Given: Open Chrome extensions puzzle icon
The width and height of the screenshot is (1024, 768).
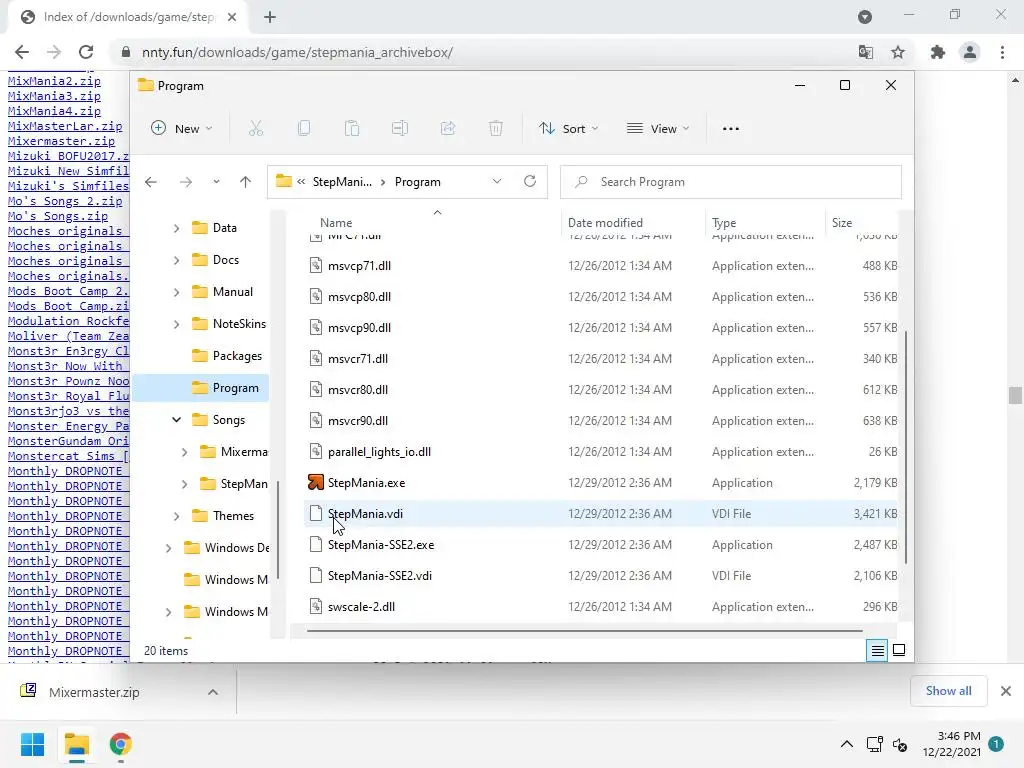Looking at the screenshot, I should [938, 52].
